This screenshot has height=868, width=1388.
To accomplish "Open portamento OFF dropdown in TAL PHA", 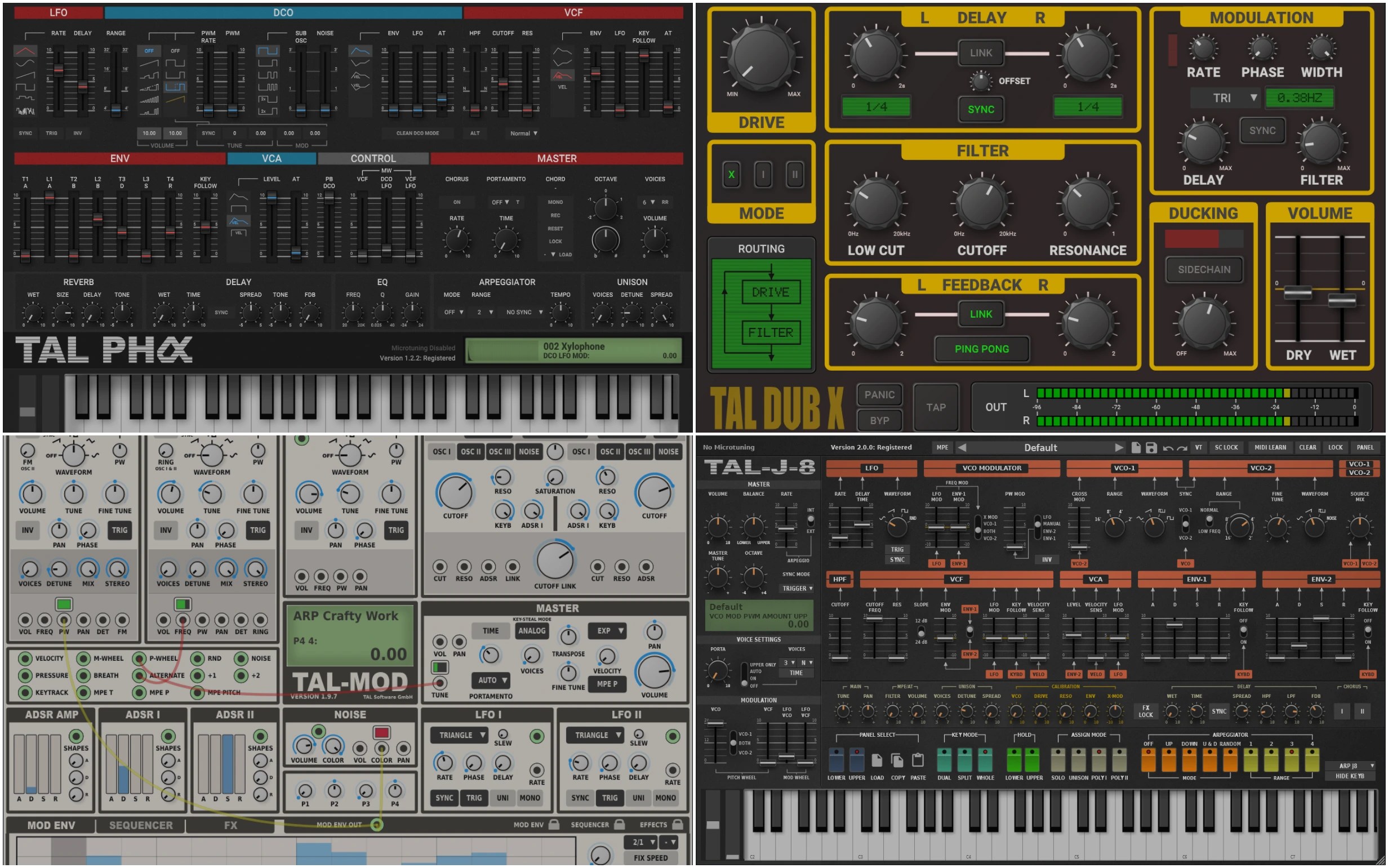I will [501, 202].
